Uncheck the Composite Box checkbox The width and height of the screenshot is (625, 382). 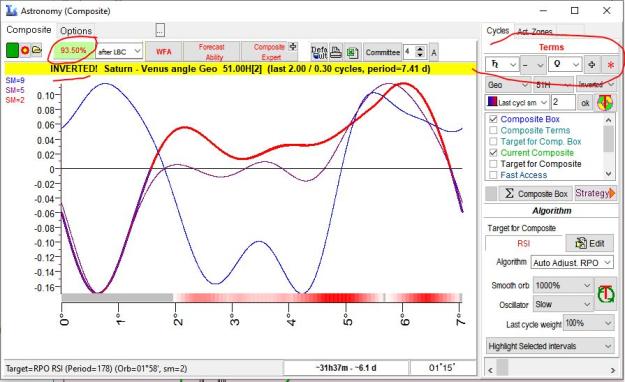pos(493,119)
